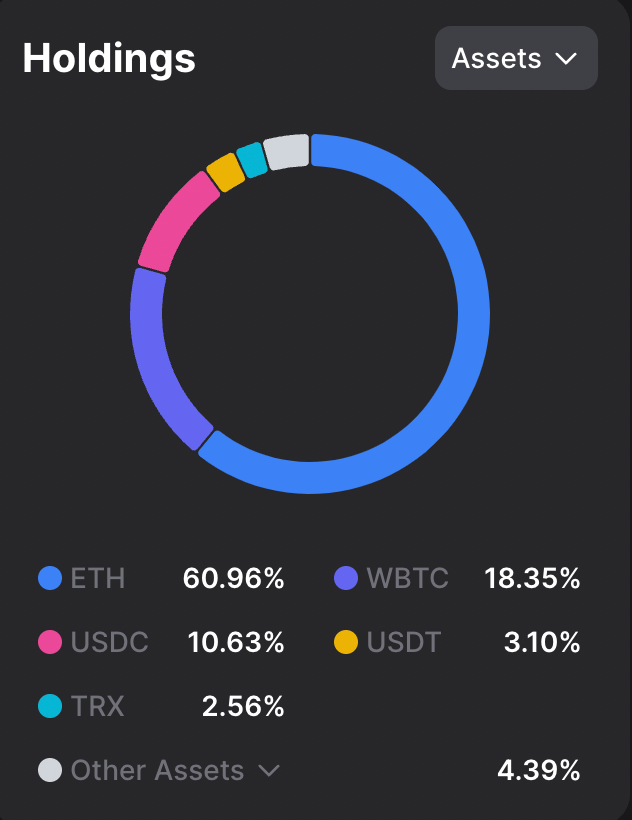Click the yellow USDT donut segment
The height and width of the screenshot is (820, 632).
click(x=226, y=173)
